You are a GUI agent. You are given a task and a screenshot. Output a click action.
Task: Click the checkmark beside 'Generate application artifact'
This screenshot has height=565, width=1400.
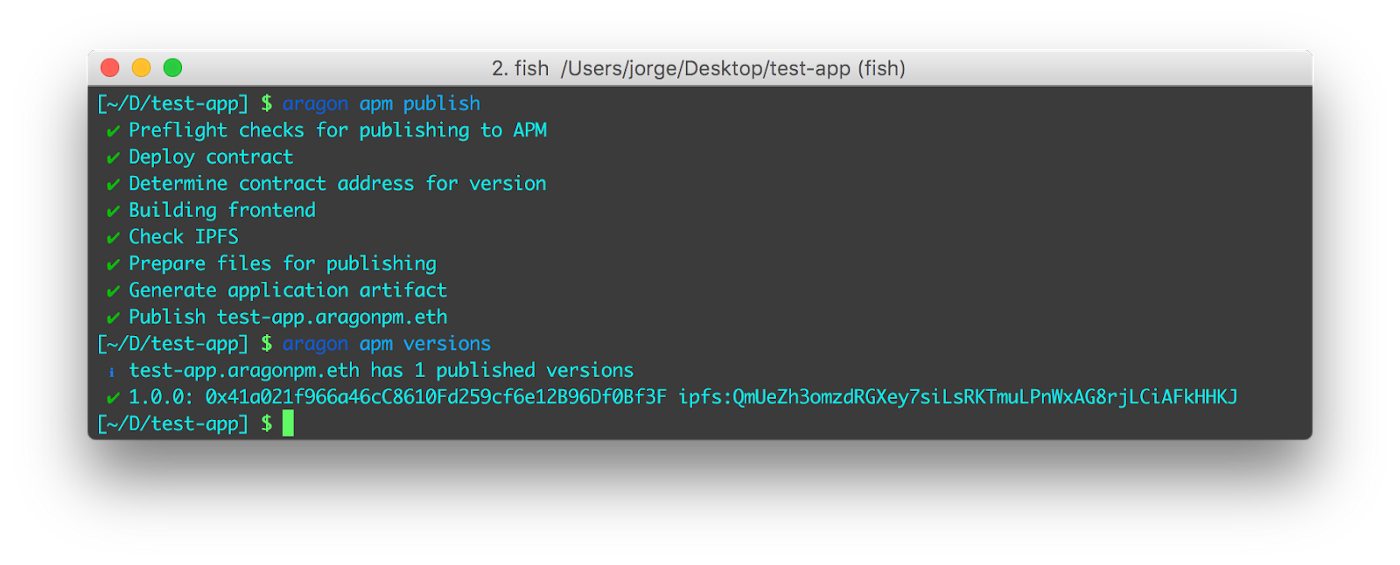click(x=113, y=291)
